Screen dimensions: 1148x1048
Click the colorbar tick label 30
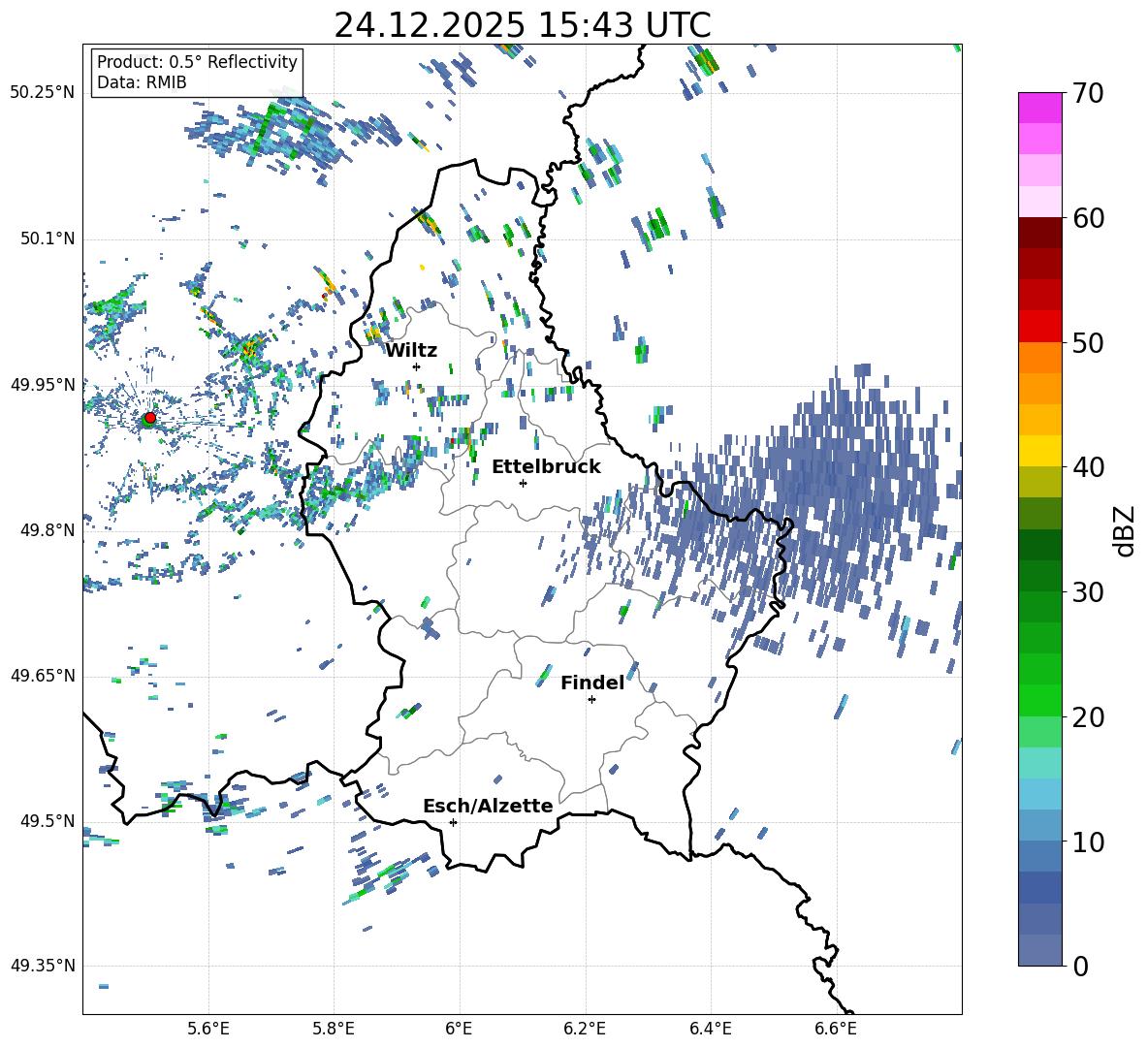(1087, 592)
